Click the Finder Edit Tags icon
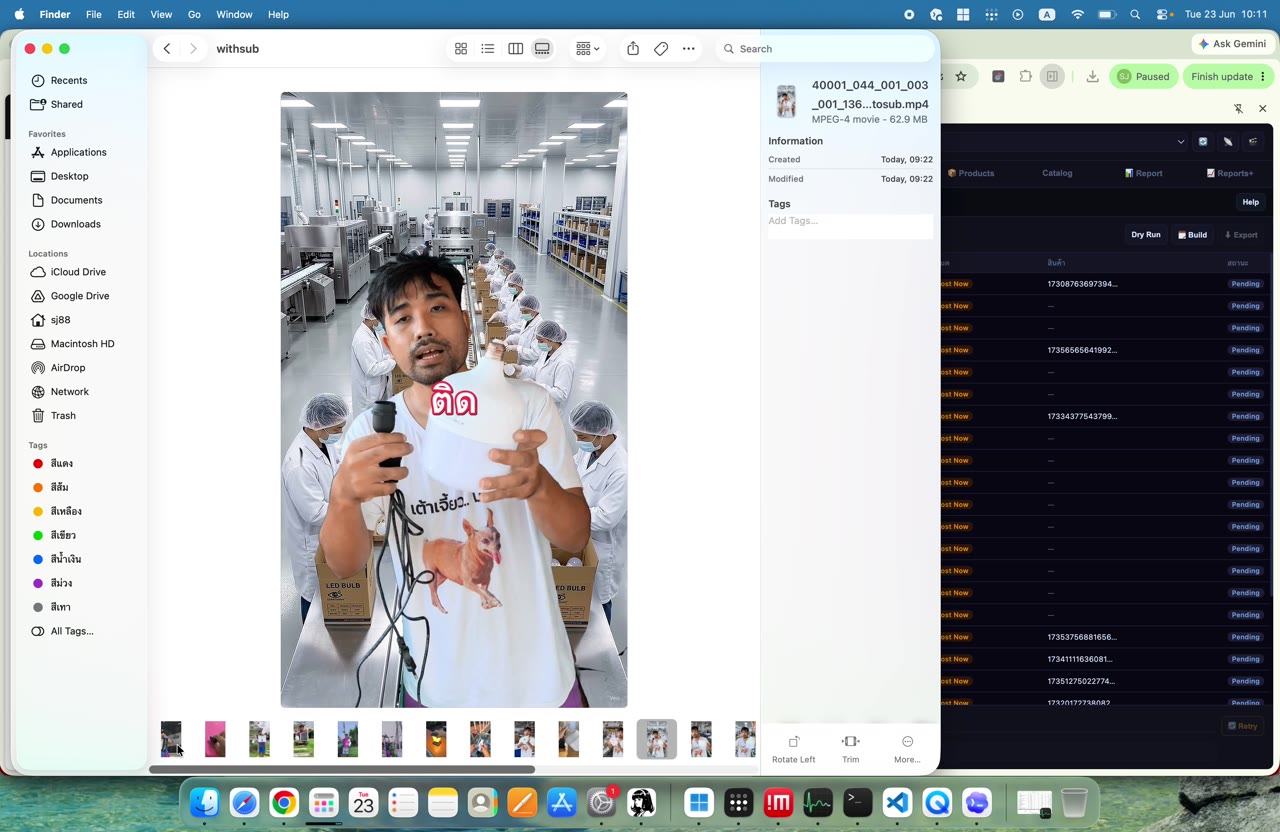Screen dimensions: 1280x832 [661, 49]
